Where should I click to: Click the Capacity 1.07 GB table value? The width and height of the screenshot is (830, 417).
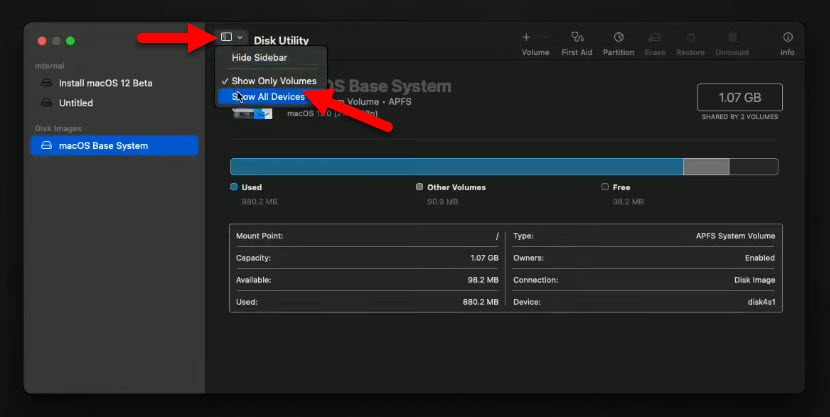(484, 258)
